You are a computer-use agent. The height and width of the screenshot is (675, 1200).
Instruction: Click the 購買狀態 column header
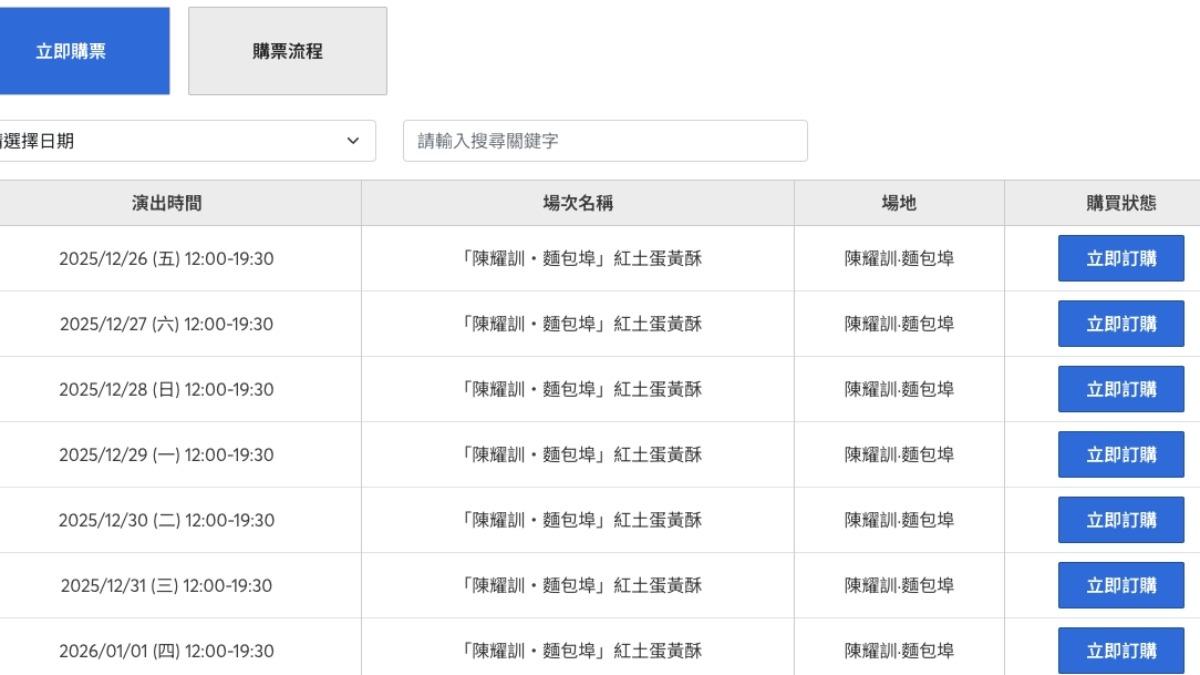(x=1121, y=203)
